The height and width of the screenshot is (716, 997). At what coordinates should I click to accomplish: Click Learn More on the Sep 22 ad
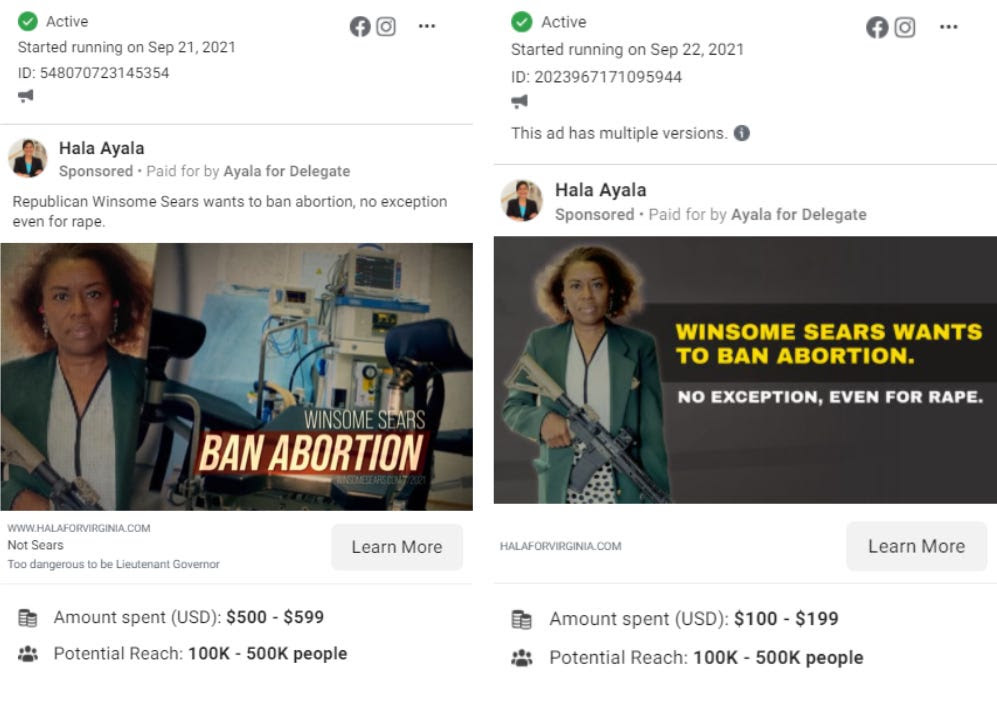916,546
